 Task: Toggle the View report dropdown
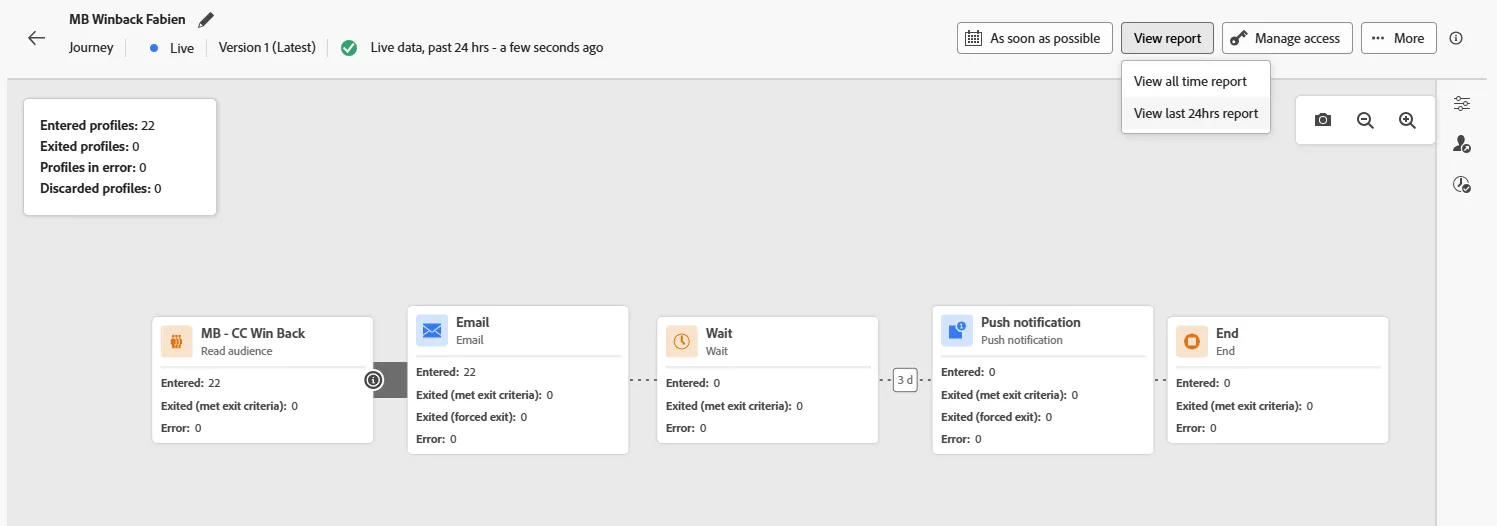click(1167, 38)
